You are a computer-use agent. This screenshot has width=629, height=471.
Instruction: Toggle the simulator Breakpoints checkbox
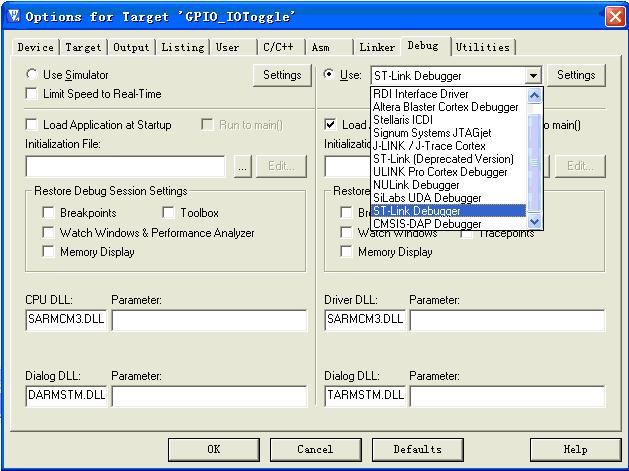click(49, 212)
